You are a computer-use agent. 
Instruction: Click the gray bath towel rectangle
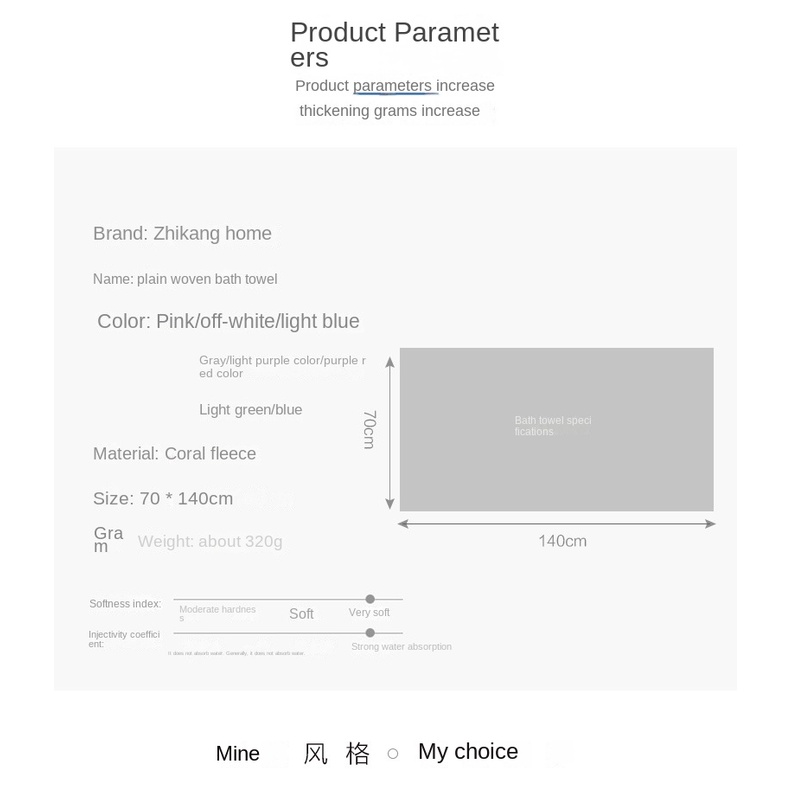pyautogui.click(x=556, y=429)
